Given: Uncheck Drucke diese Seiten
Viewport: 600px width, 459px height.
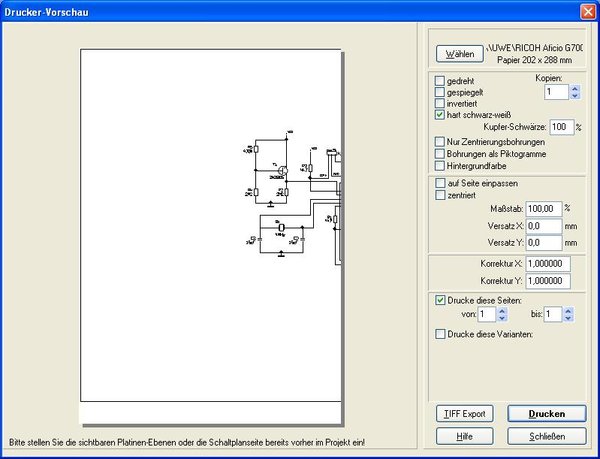Looking at the screenshot, I should point(440,300).
